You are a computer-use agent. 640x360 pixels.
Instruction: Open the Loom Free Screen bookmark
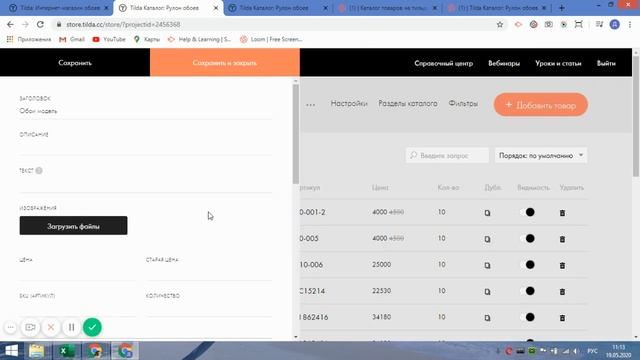tap(271, 39)
